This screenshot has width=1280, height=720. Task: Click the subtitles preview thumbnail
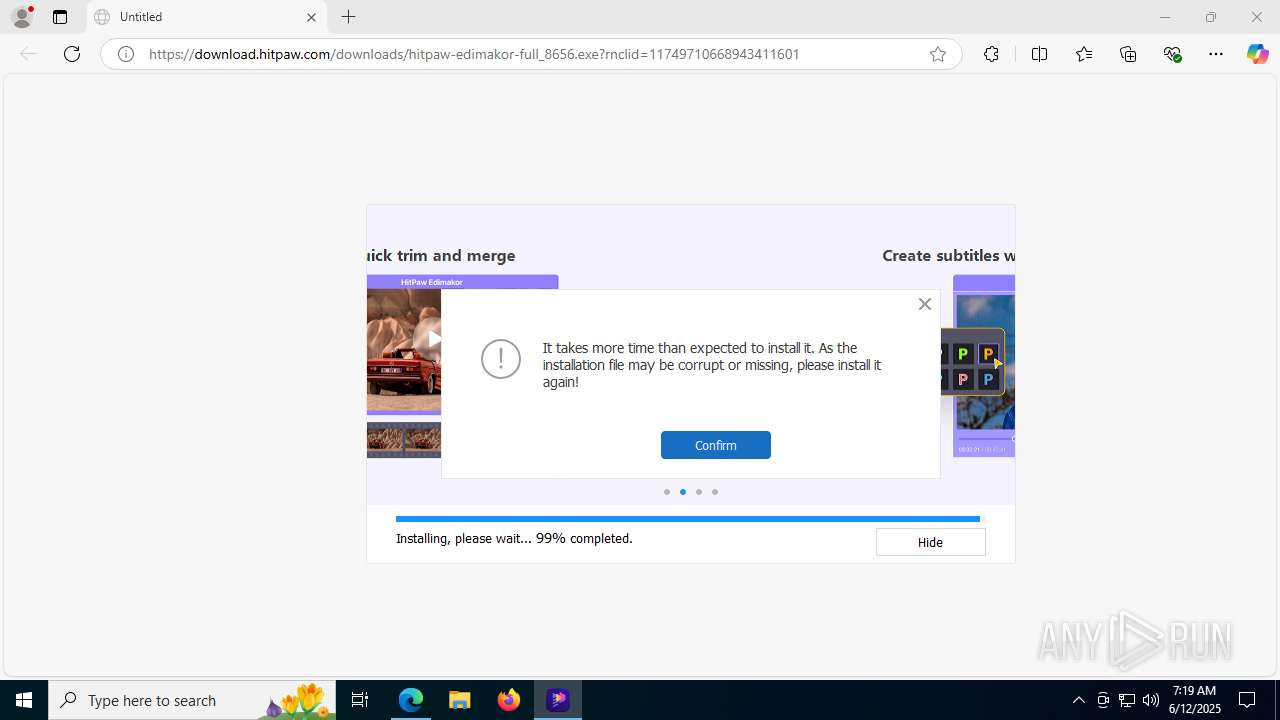click(984, 366)
